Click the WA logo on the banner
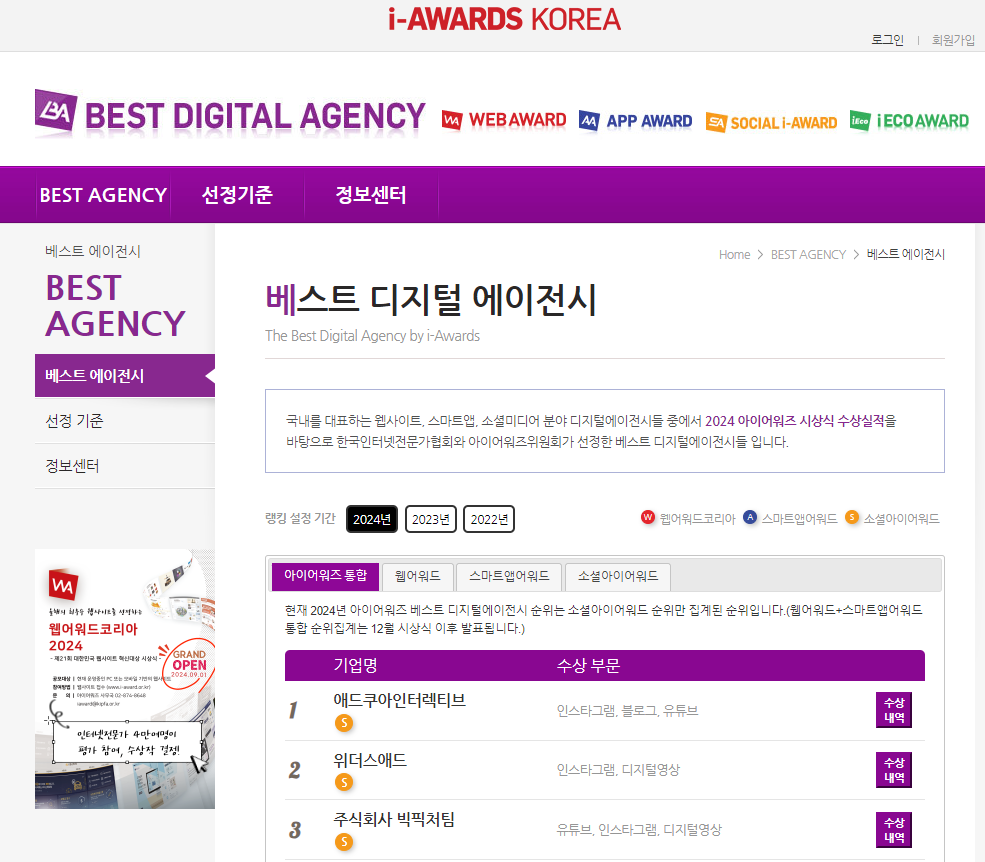 click(63, 585)
